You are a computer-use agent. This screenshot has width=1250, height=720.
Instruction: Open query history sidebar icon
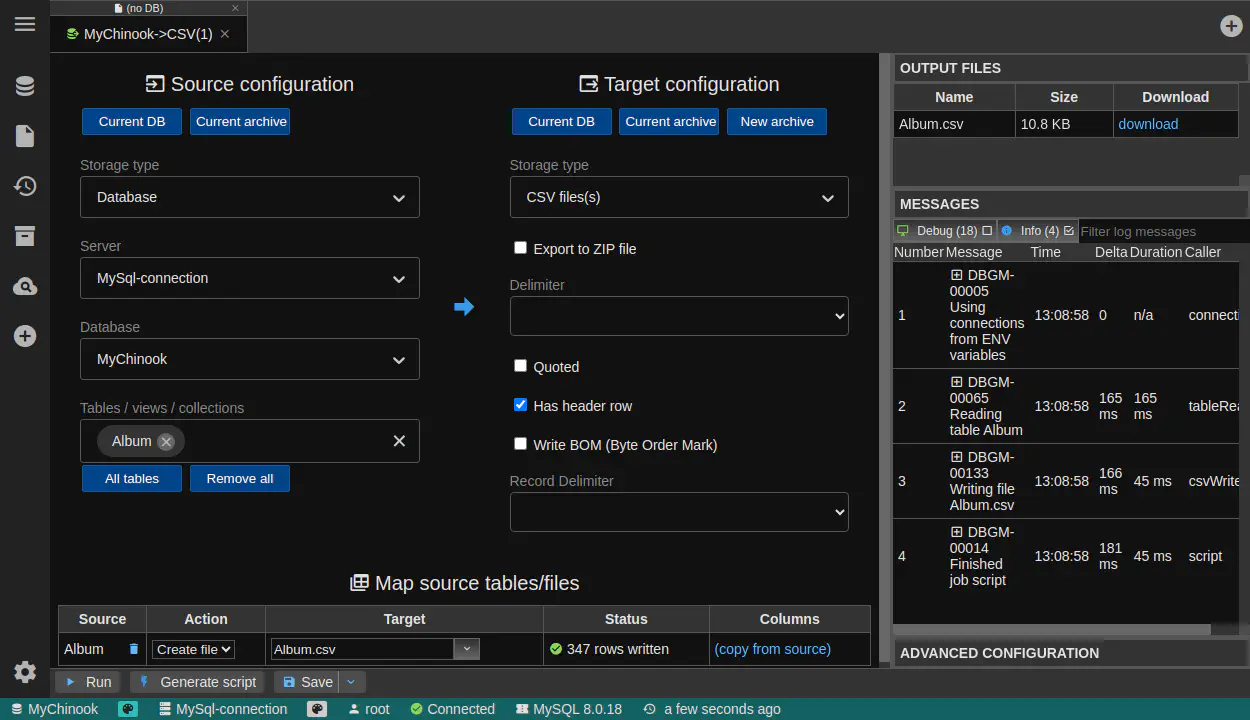[25, 186]
